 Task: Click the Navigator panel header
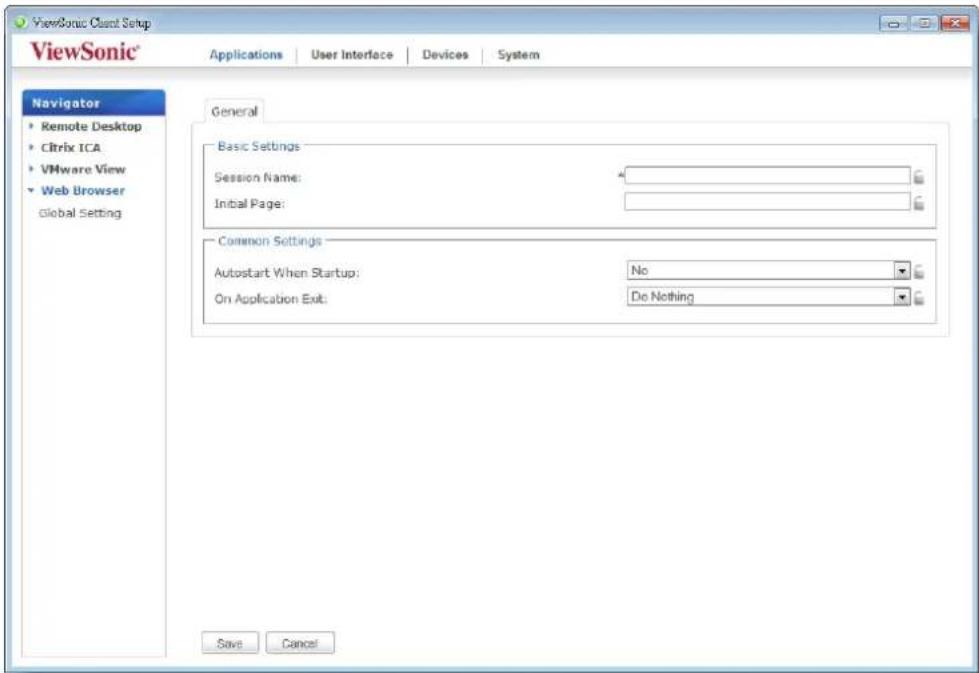pyautogui.click(x=94, y=103)
